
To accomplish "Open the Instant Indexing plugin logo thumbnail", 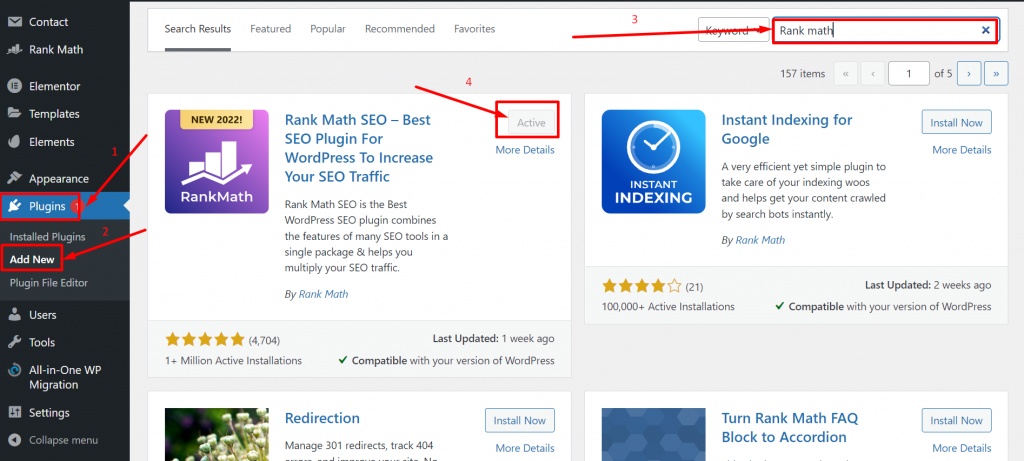I will click(653, 161).
